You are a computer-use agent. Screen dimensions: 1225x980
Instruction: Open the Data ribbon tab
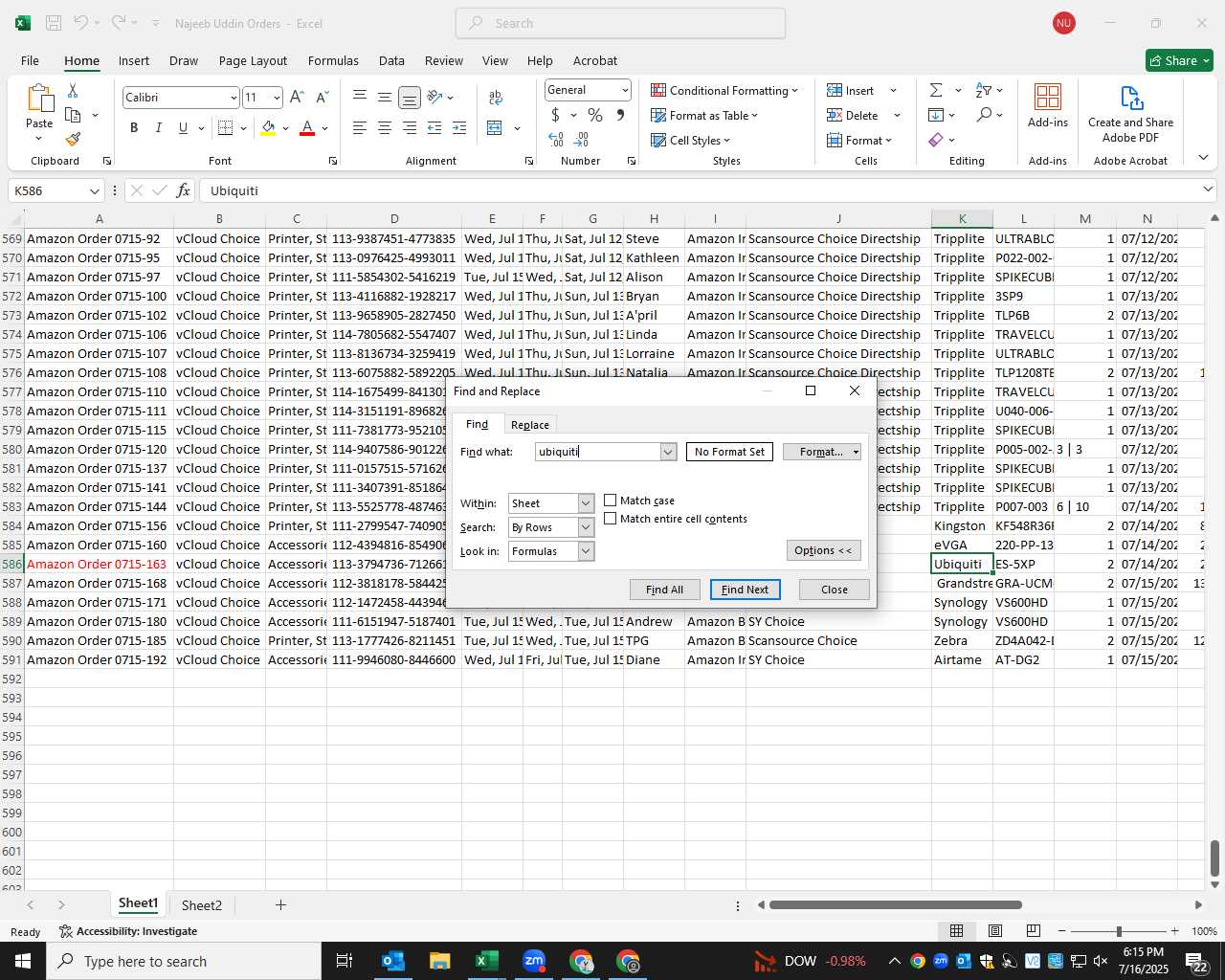[391, 60]
